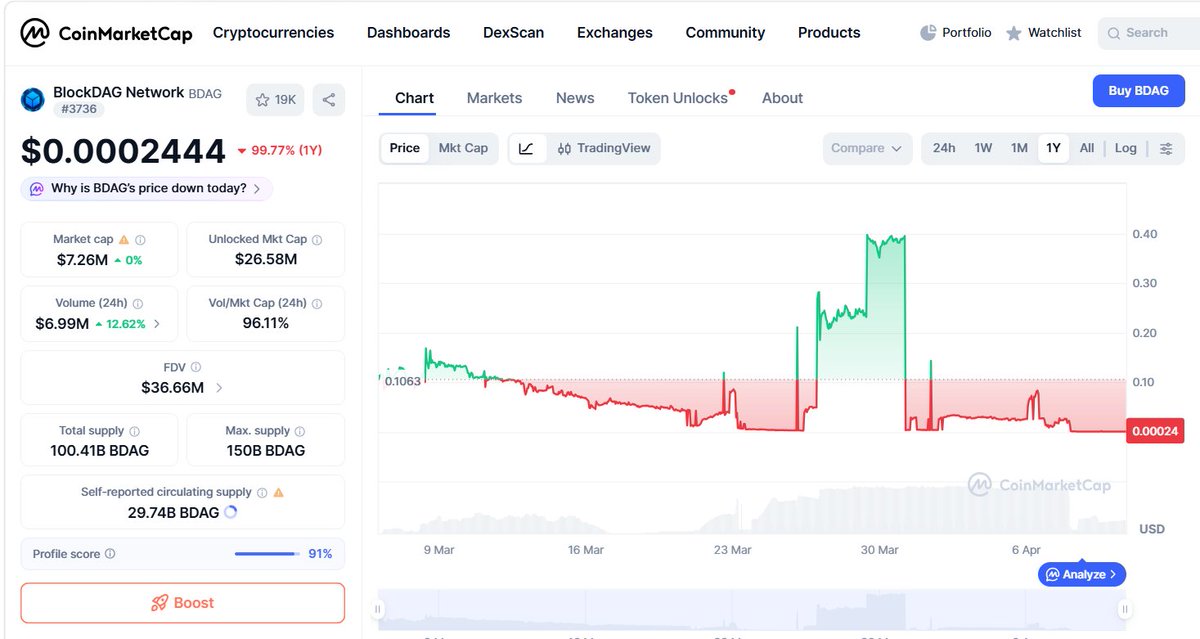Switch to Token Unlocks tab
The image size is (1200, 639).
(x=678, y=98)
